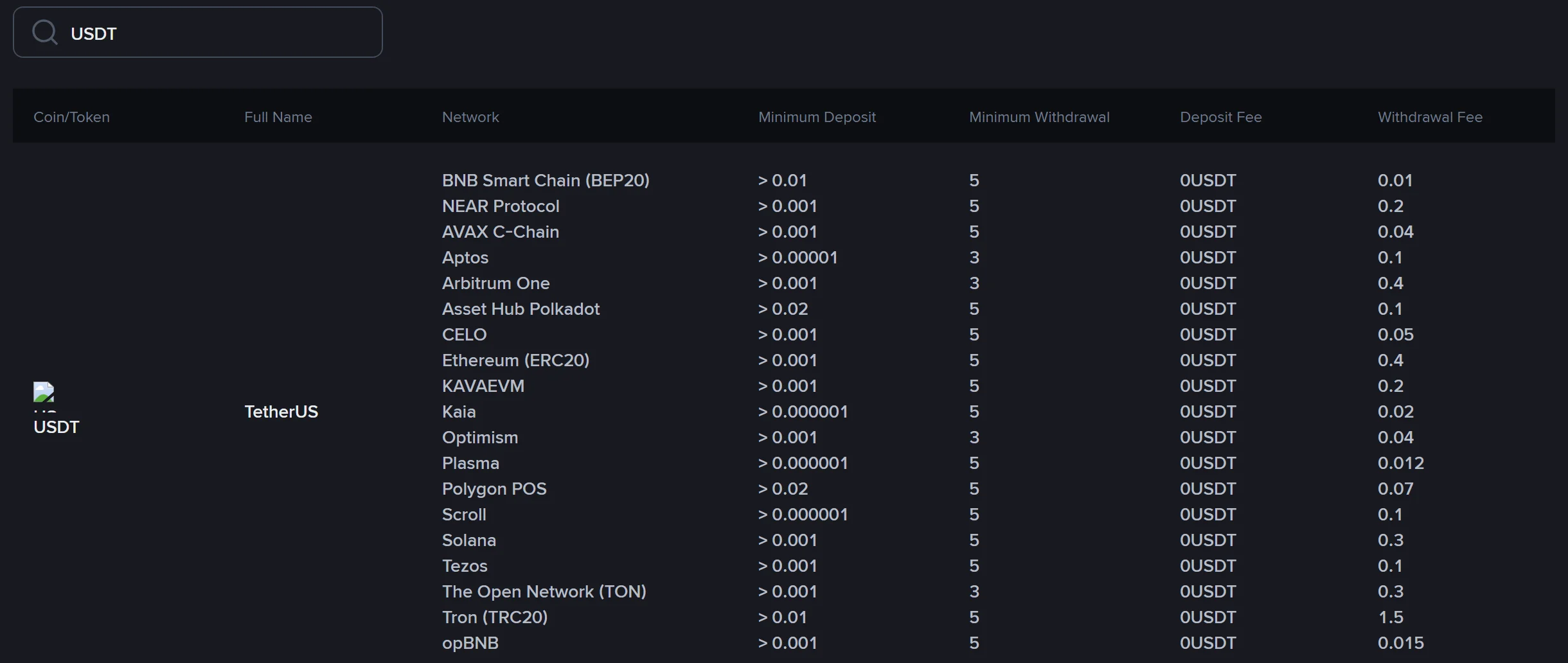Click Tezos minimum deposit > 0.001
The image size is (1568, 663).
pyautogui.click(x=788, y=566)
